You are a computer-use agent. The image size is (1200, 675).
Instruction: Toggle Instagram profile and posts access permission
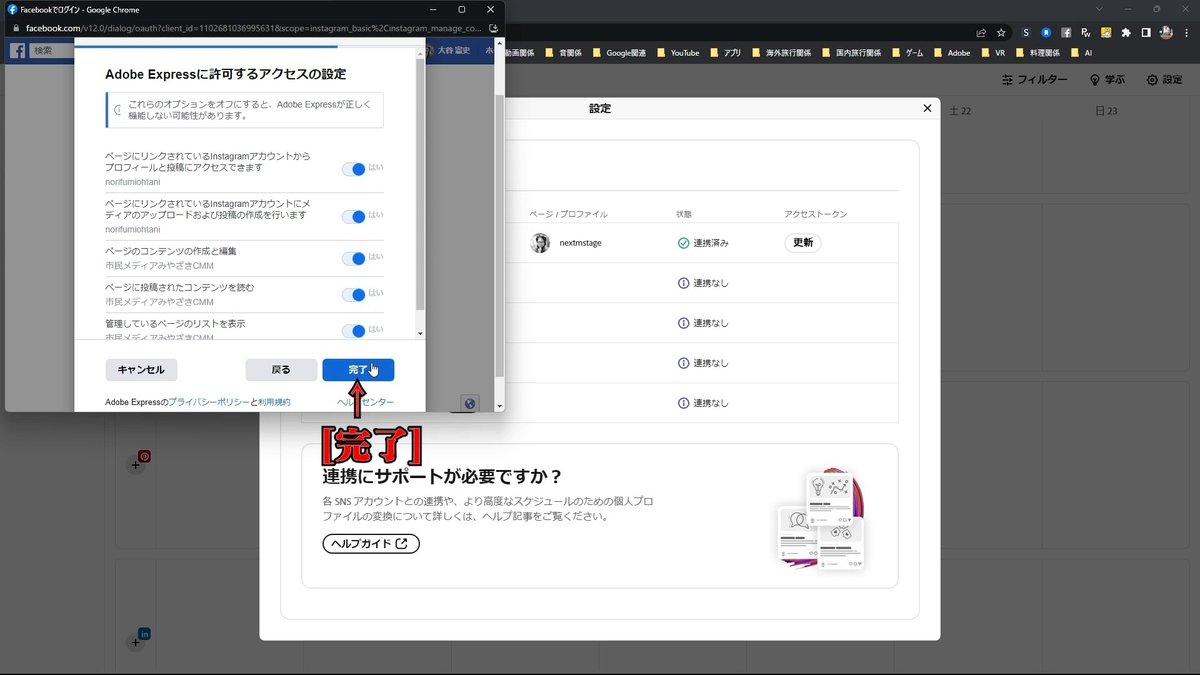354,169
